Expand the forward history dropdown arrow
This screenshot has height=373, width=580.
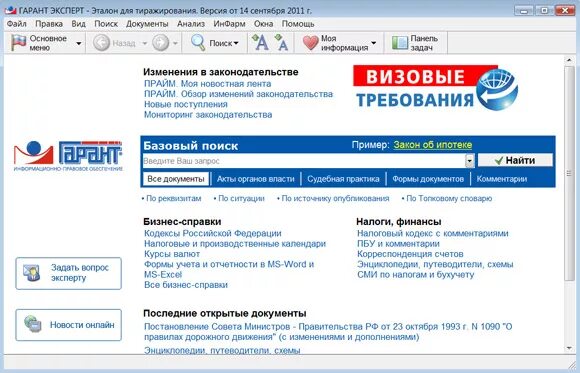pyautogui.click(x=175, y=43)
